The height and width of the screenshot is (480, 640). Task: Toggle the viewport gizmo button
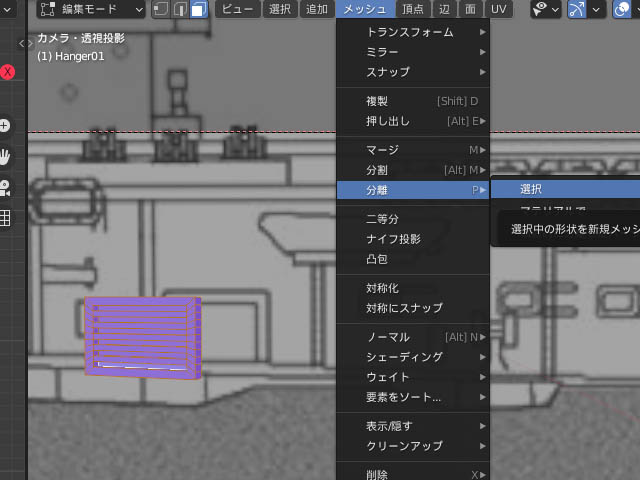tap(577, 9)
